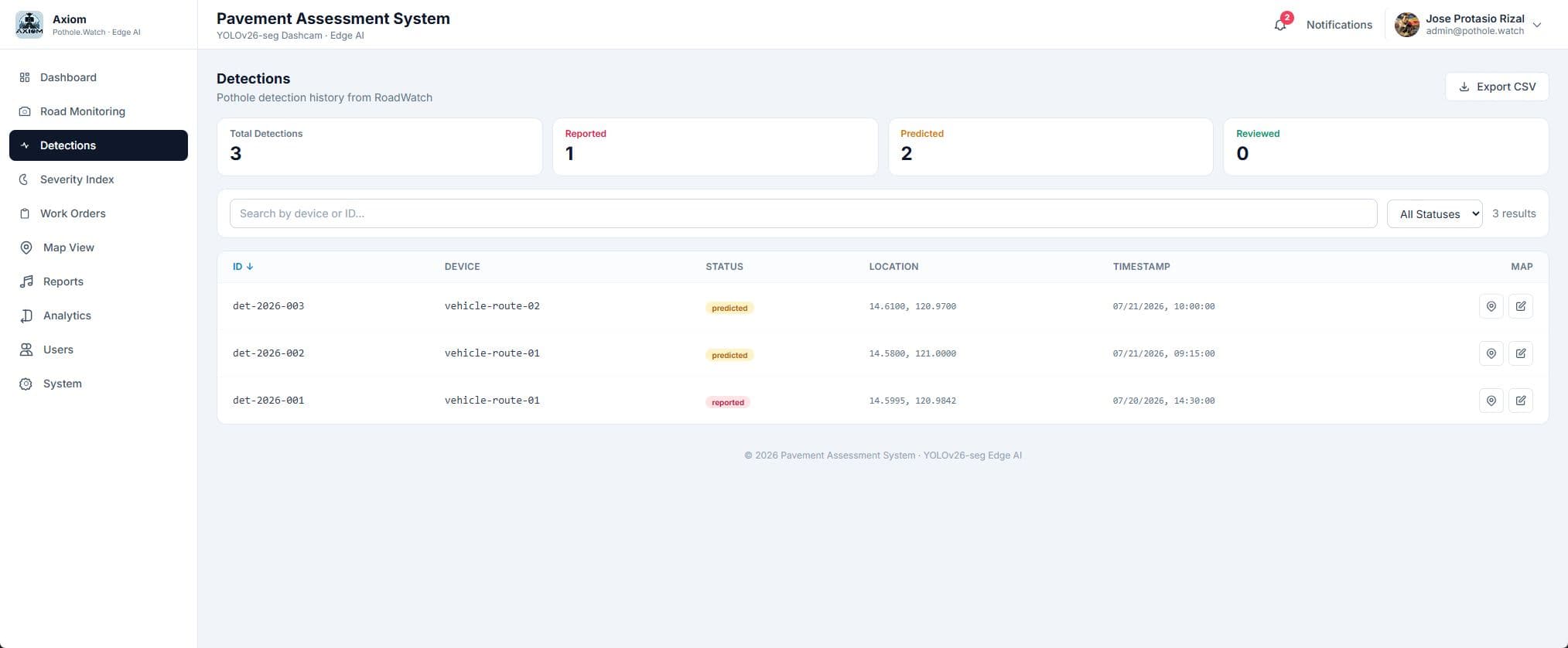
Task: Click the Predicted stat card
Action: point(1050,147)
